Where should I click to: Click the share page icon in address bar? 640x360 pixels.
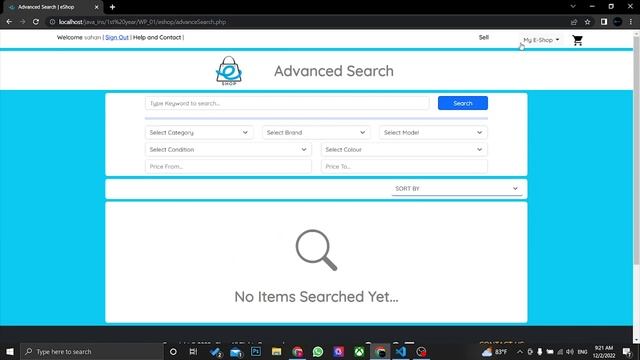[574, 22]
